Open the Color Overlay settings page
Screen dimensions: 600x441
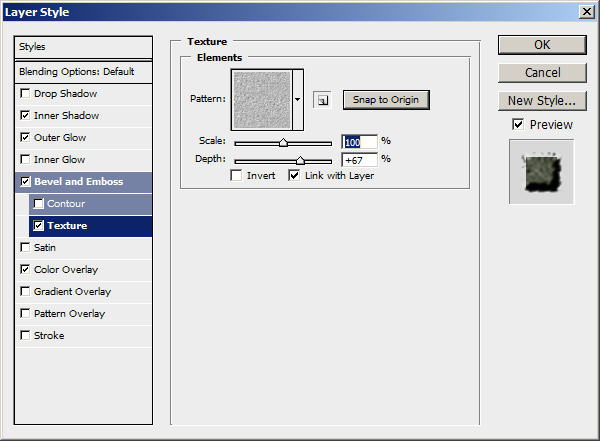(66, 270)
